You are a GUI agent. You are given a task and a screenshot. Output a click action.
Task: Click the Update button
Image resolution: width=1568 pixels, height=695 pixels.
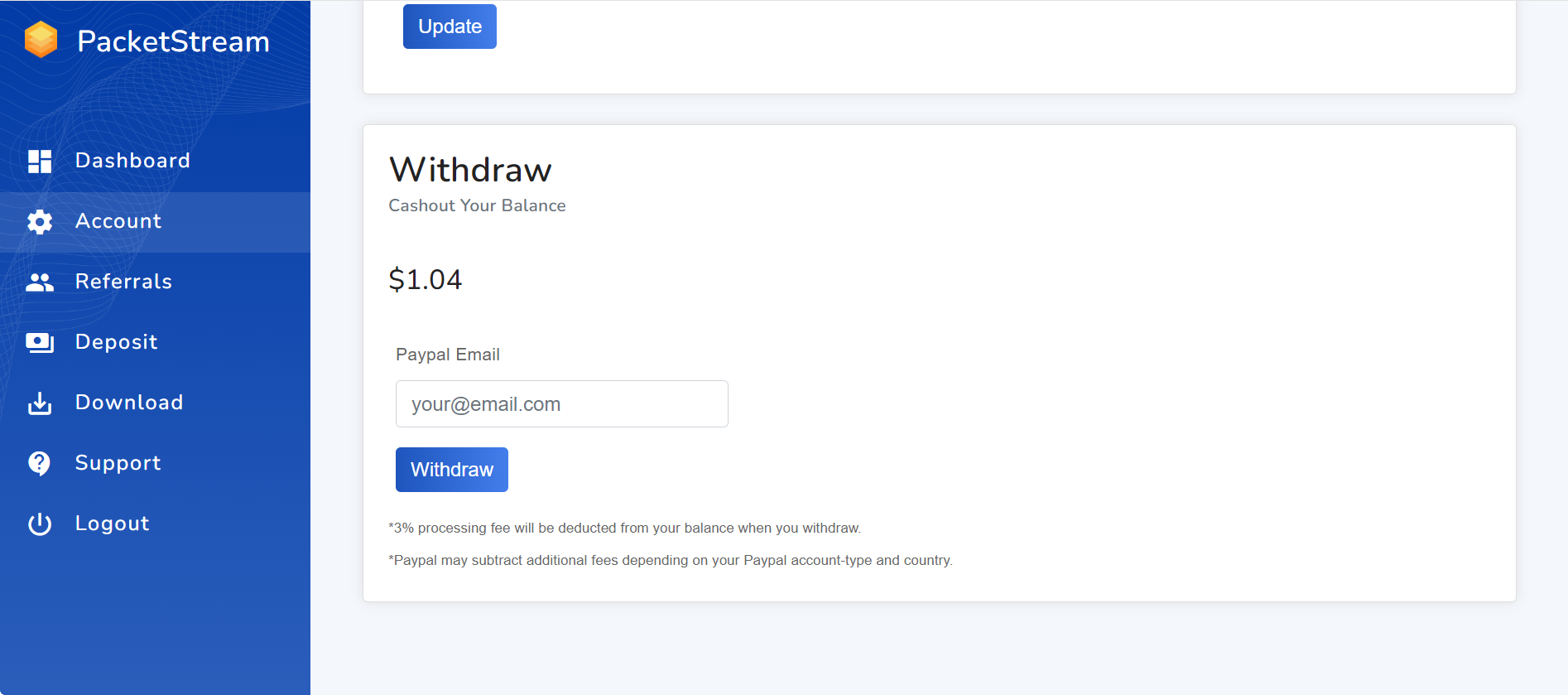(x=450, y=26)
